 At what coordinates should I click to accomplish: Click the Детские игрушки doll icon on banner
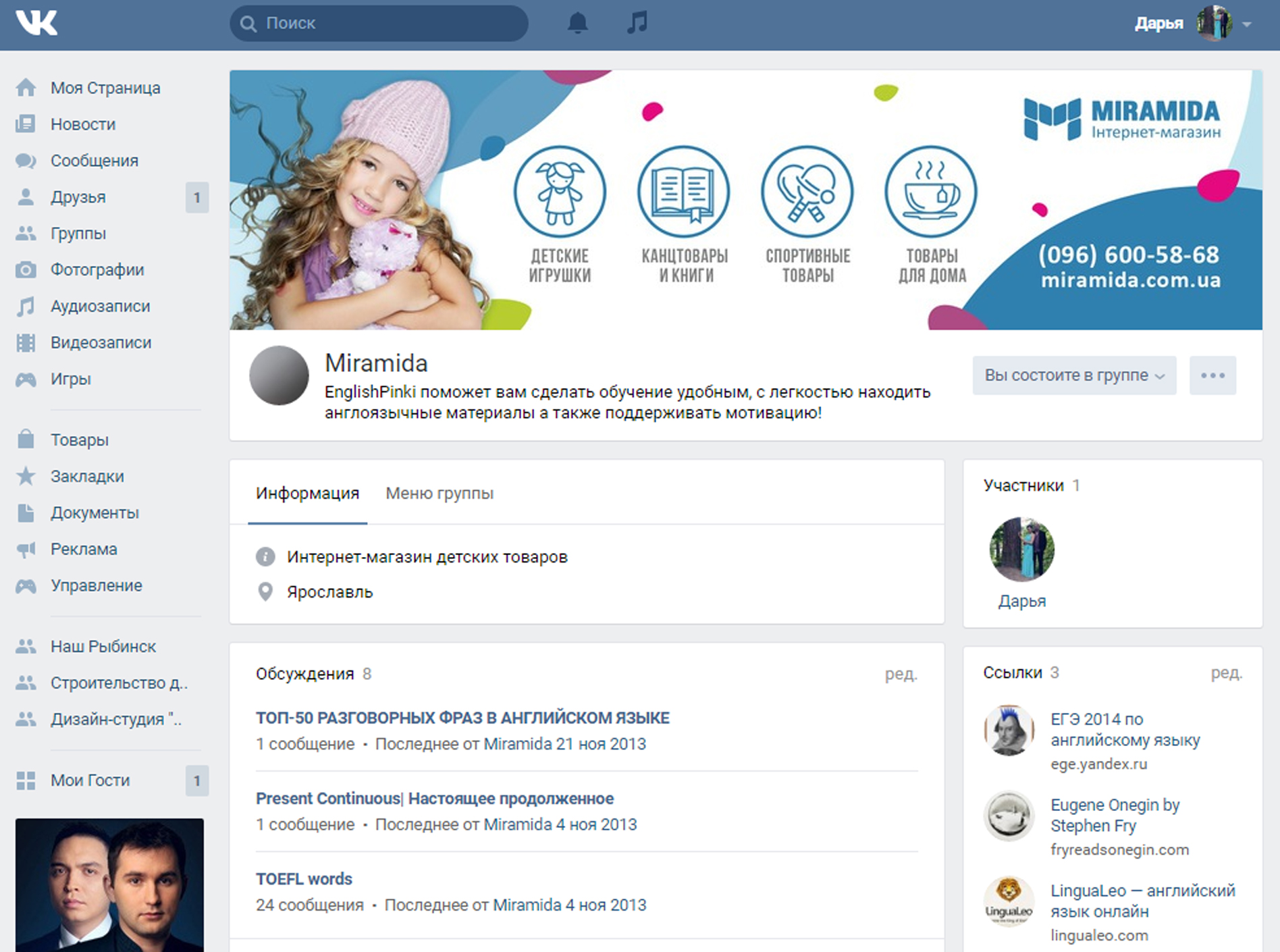[x=560, y=192]
